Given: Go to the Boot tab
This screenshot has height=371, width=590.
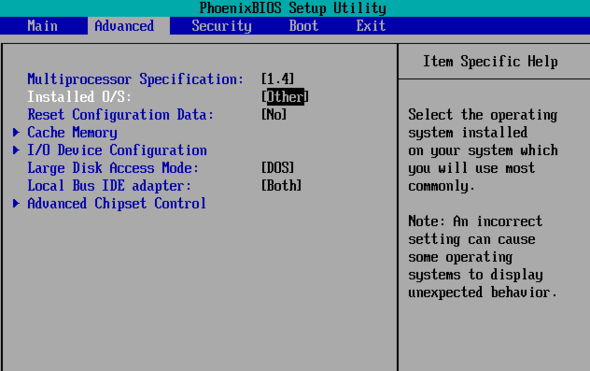Looking at the screenshot, I should pyautogui.click(x=303, y=26).
